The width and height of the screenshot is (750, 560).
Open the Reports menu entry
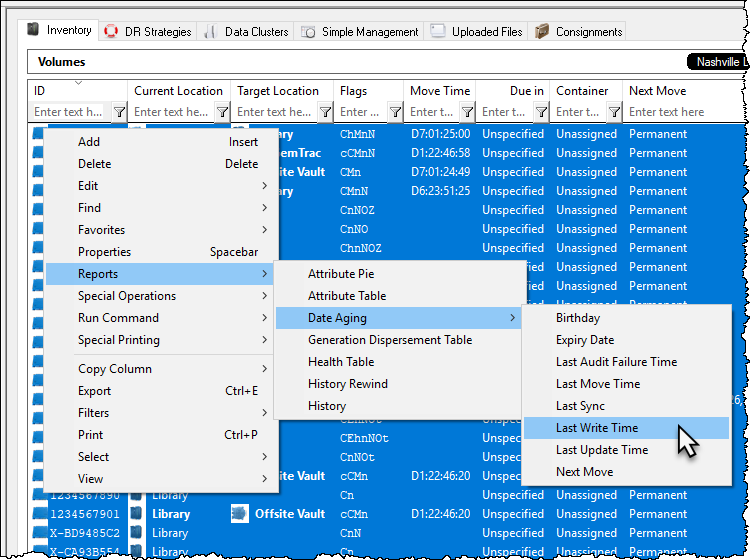(x=160, y=274)
